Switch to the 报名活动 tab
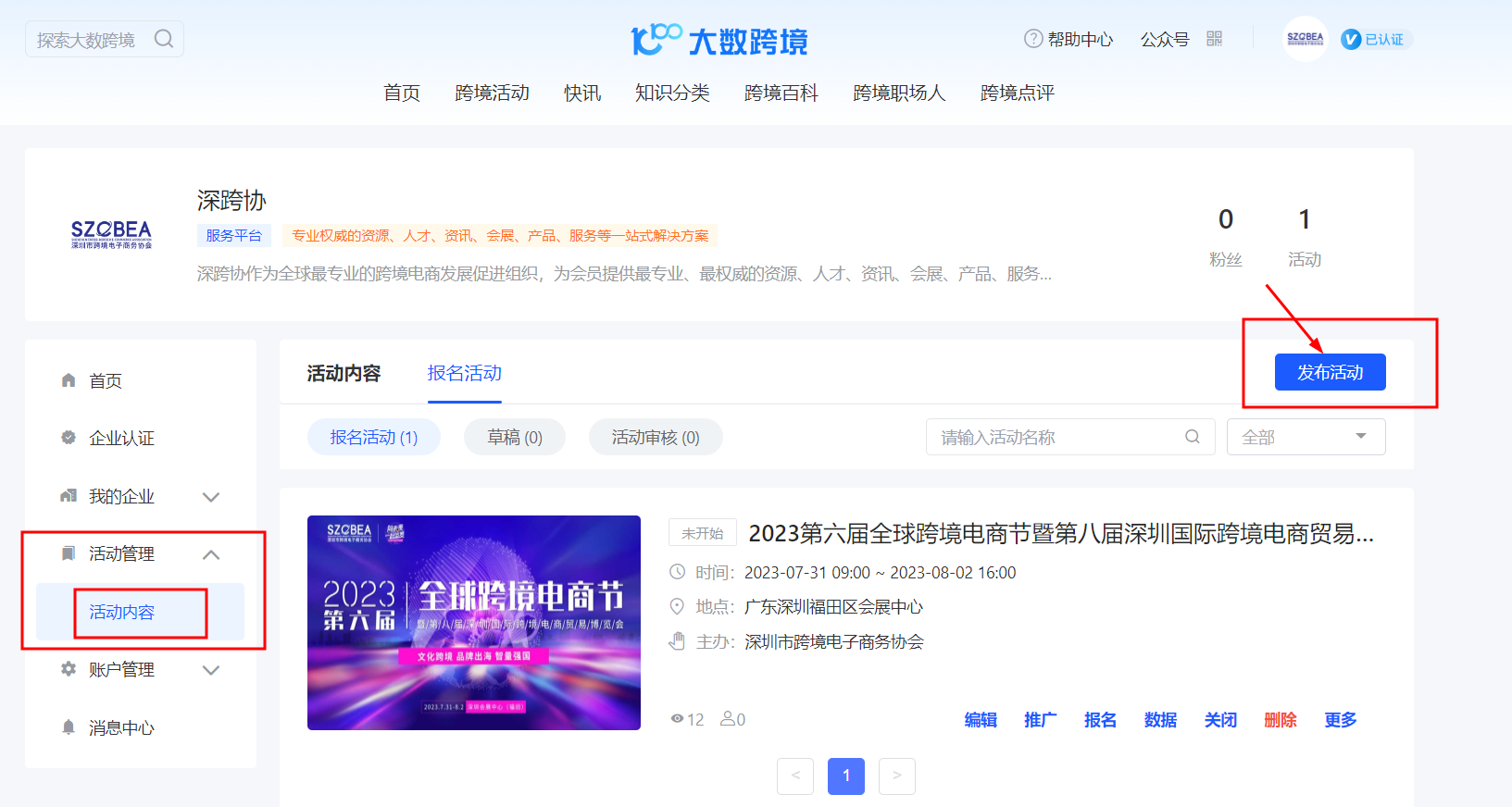The width and height of the screenshot is (1512, 807). click(x=465, y=373)
